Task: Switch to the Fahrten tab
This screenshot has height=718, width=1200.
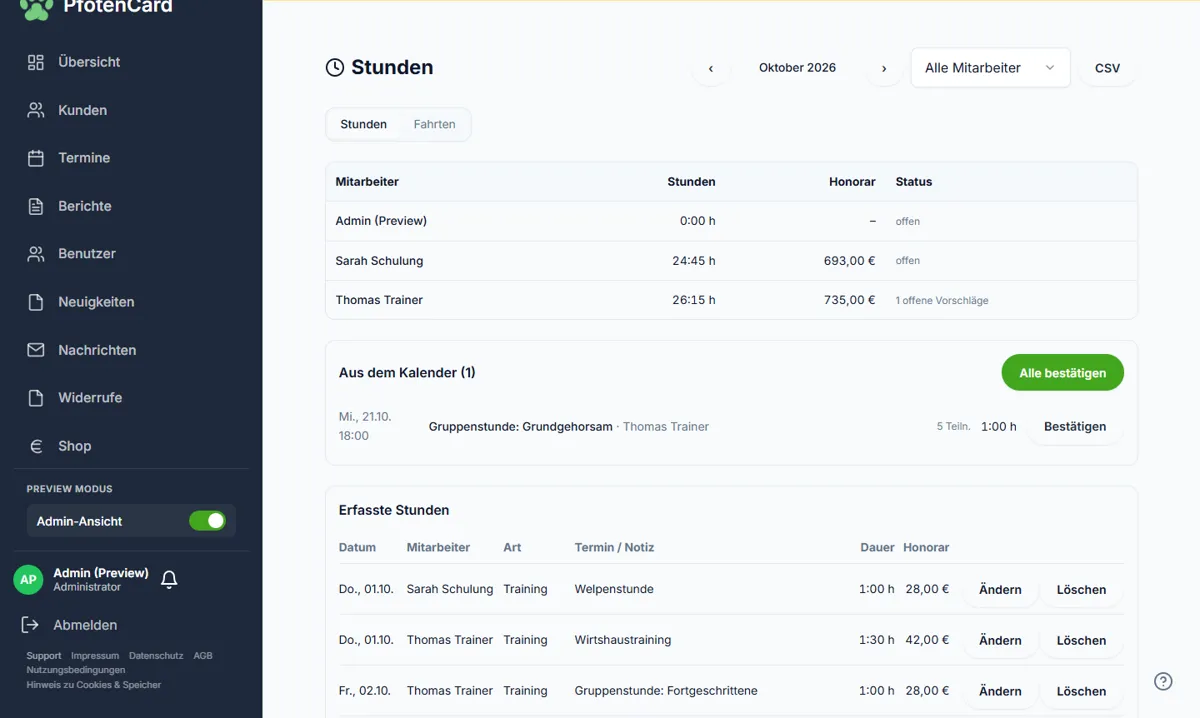Action: pyautogui.click(x=435, y=124)
